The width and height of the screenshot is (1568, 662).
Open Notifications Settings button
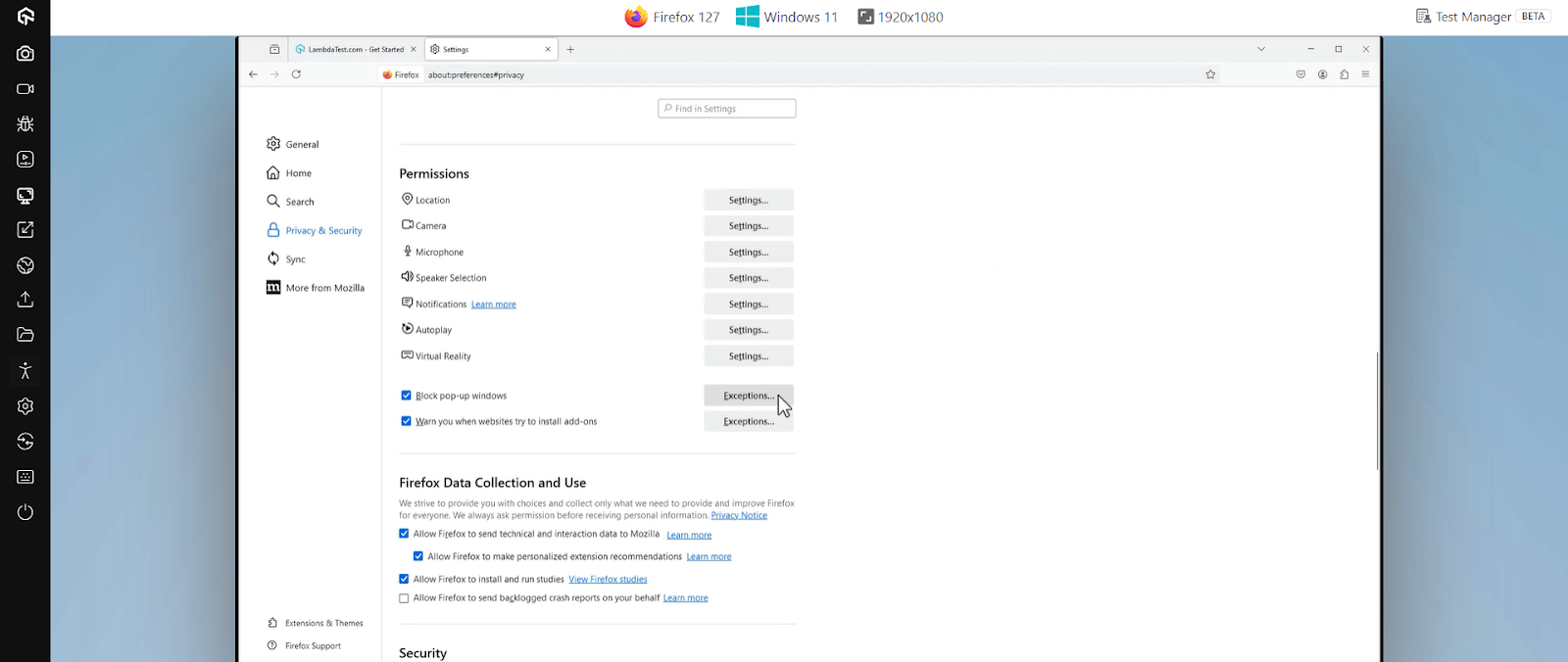pos(749,305)
